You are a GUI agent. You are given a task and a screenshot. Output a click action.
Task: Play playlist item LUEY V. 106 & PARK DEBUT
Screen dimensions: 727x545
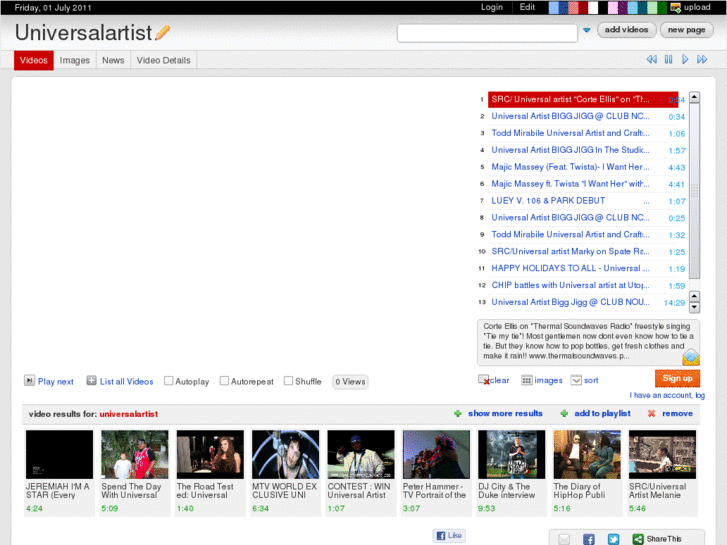tap(583, 201)
